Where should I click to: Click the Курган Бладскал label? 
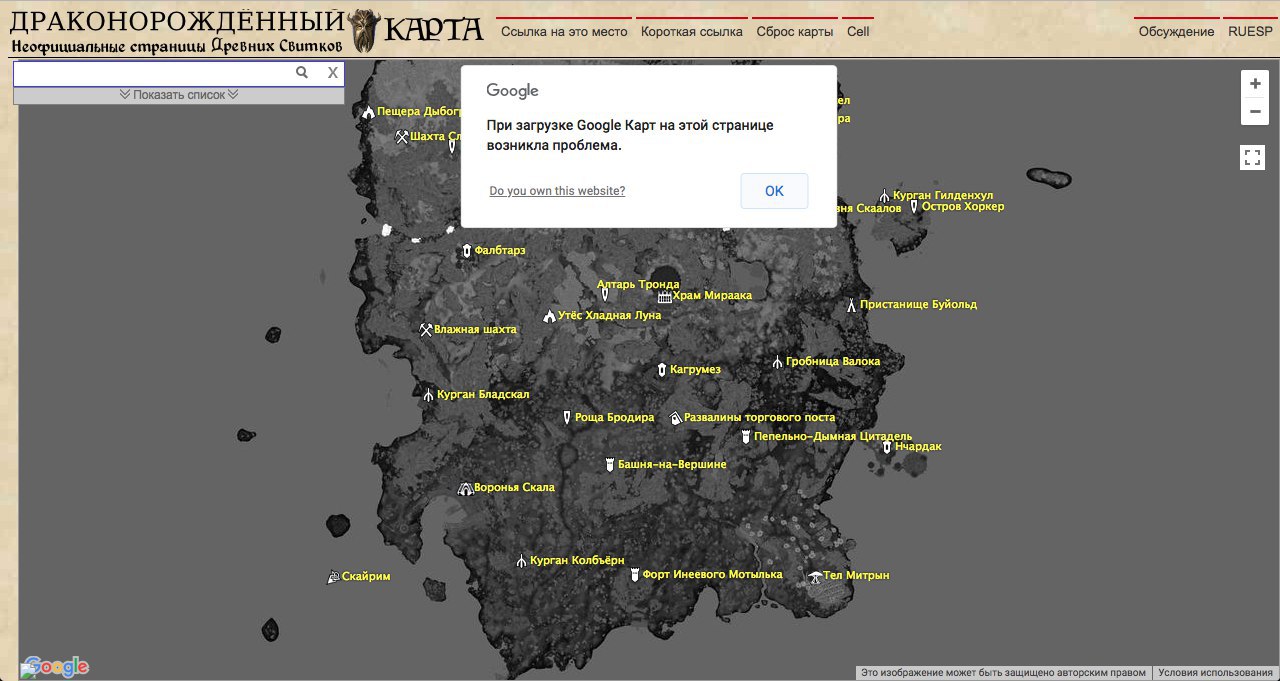pos(483,395)
